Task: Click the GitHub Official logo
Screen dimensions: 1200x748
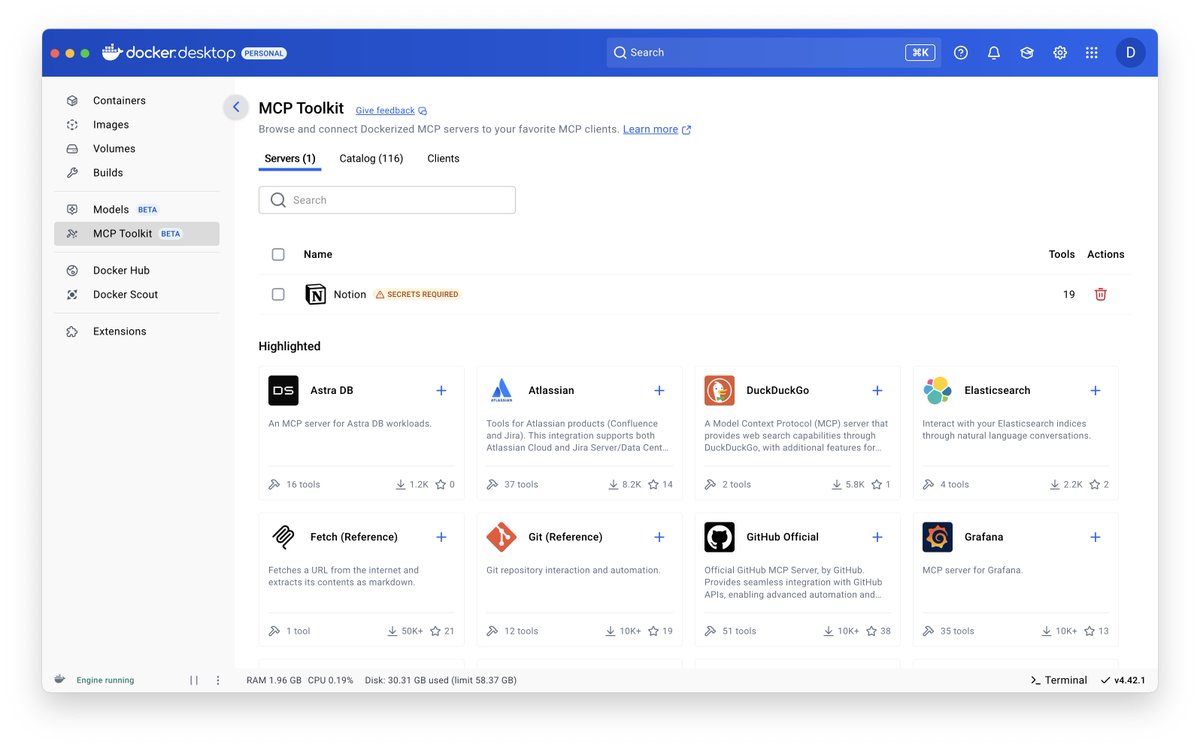Action: [x=719, y=537]
